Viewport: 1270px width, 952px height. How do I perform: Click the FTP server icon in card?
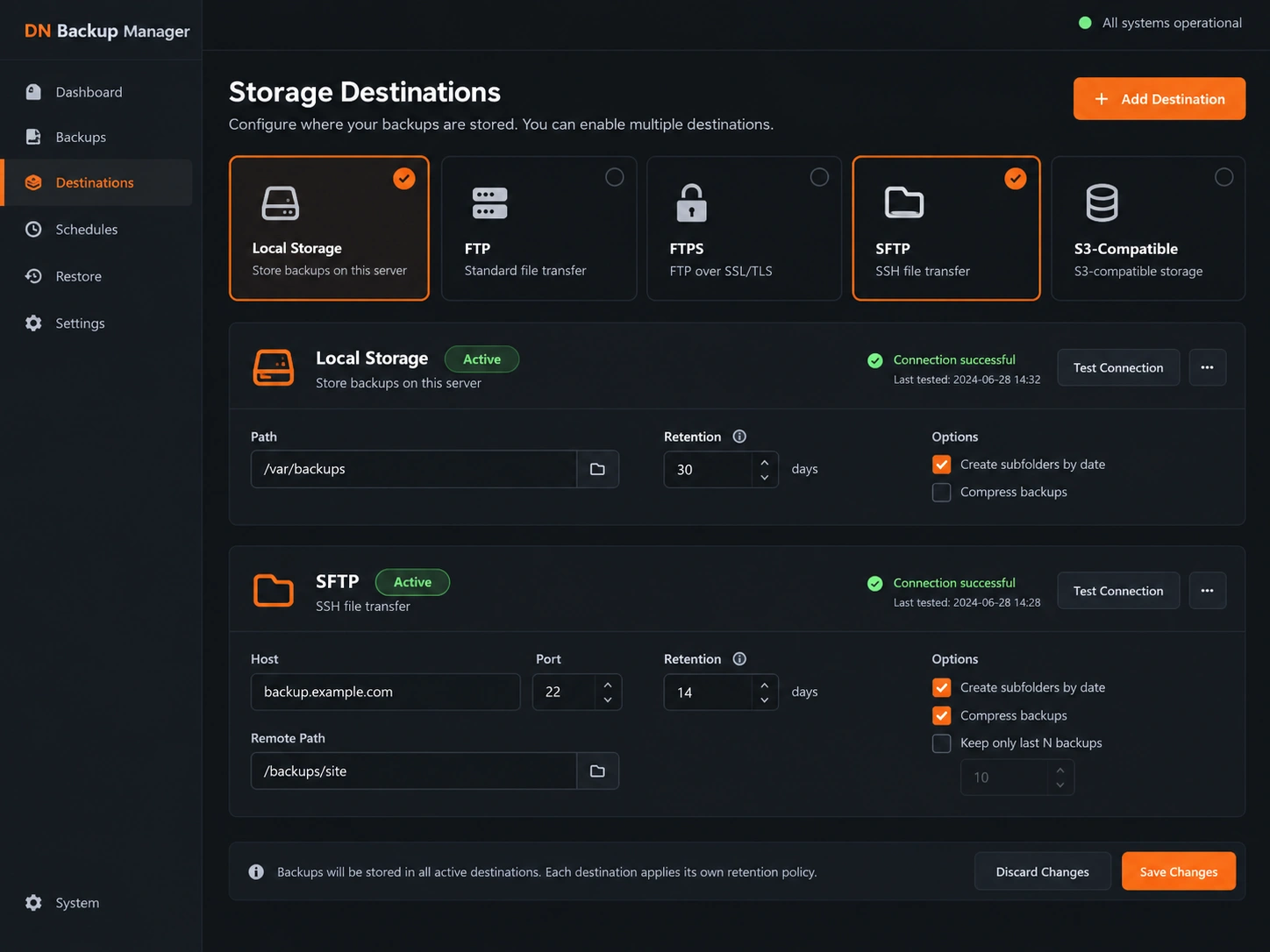489,203
